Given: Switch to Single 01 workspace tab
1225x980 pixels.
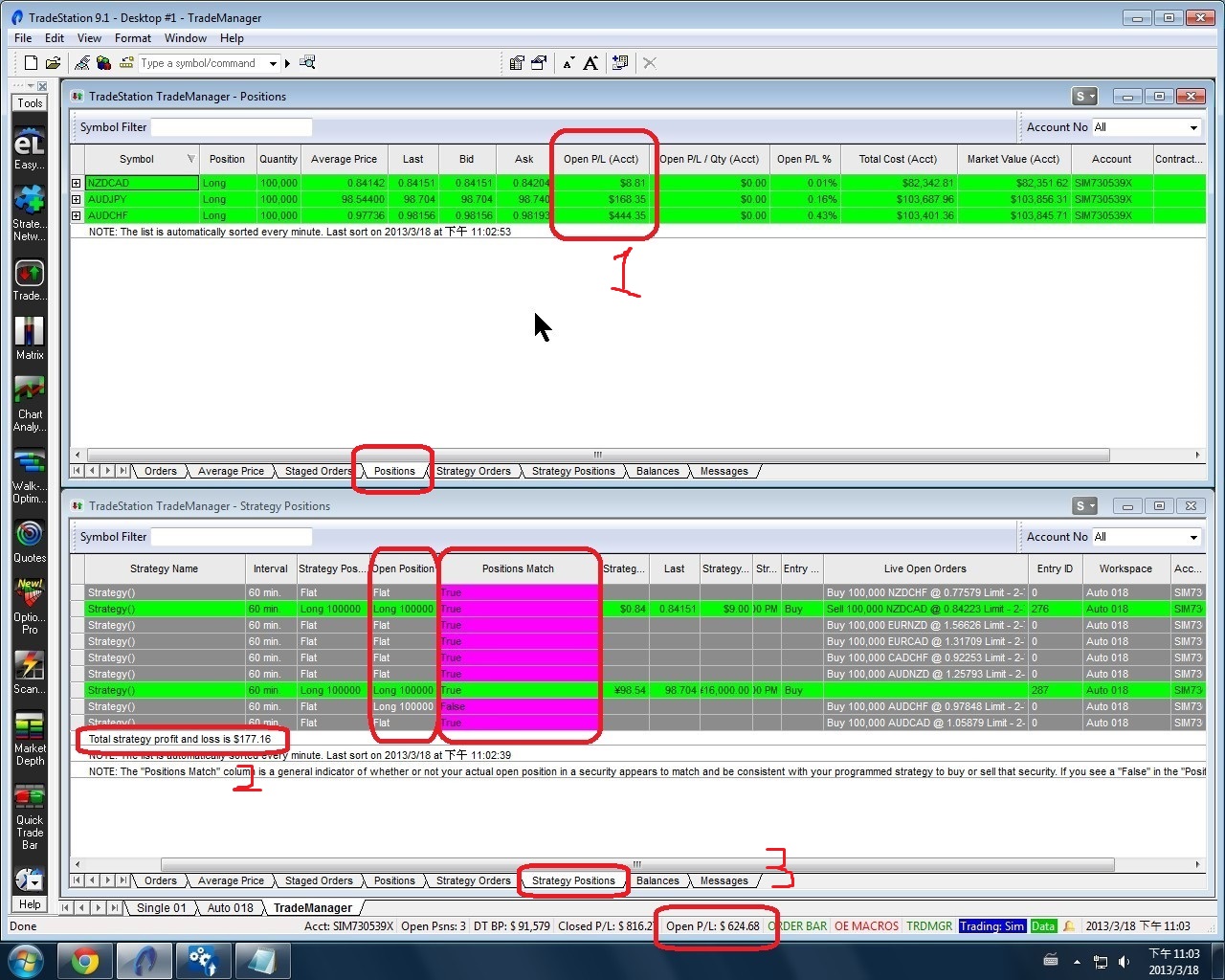Looking at the screenshot, I should (x=161, y=908).
